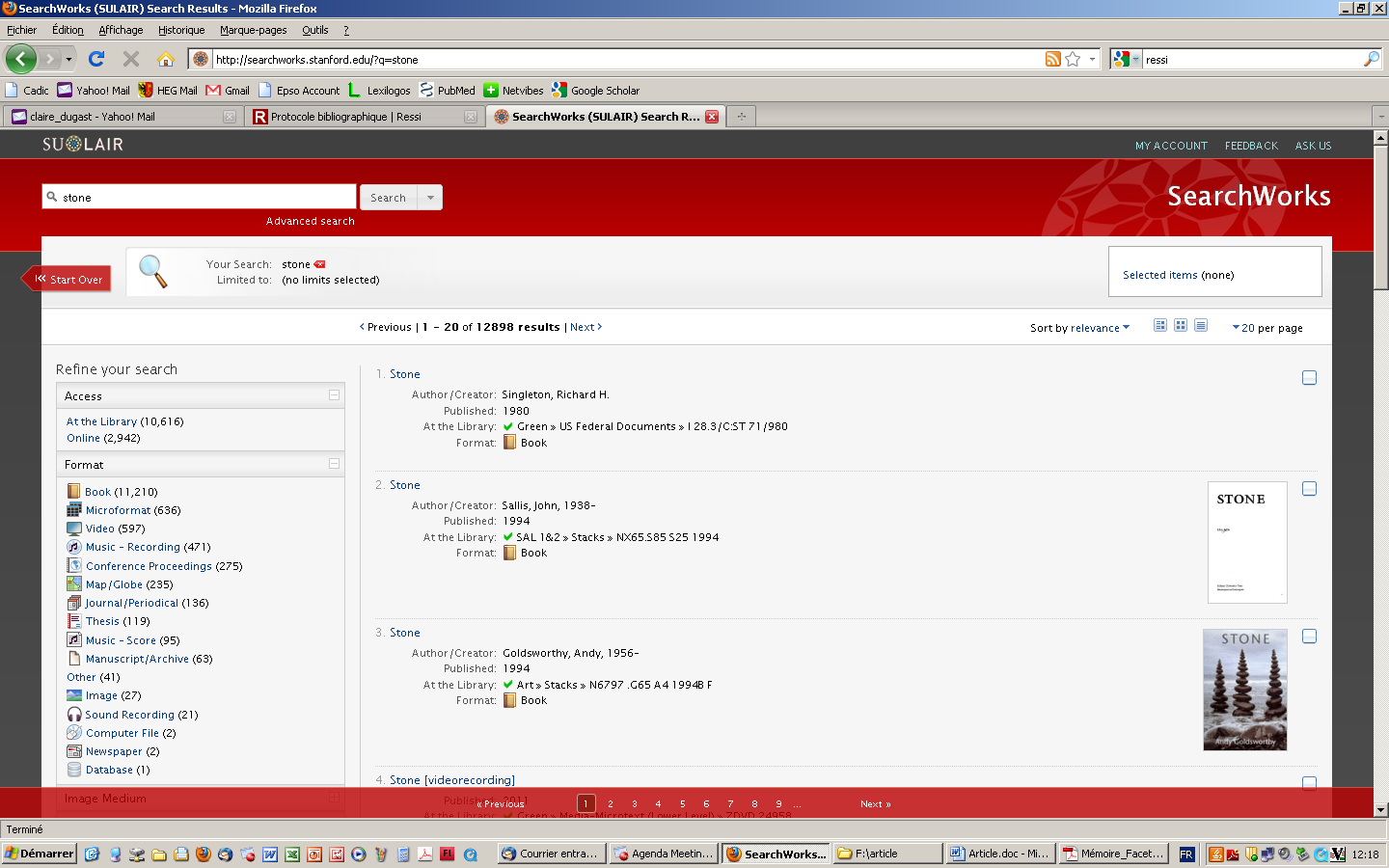Viewport: 1389px width, 868px height.
Task: Remove the stone search term red icon
Action: [x=319, y=264]
